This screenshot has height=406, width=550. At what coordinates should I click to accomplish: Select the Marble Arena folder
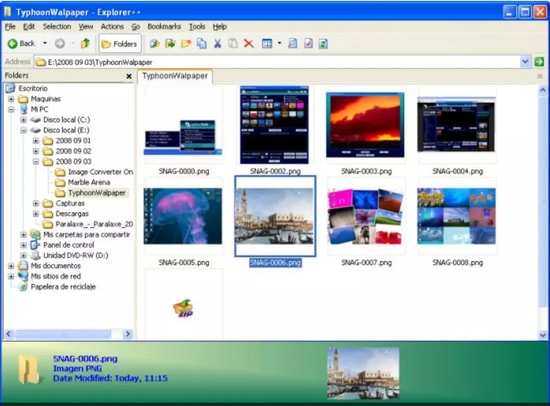click(89, 182)
